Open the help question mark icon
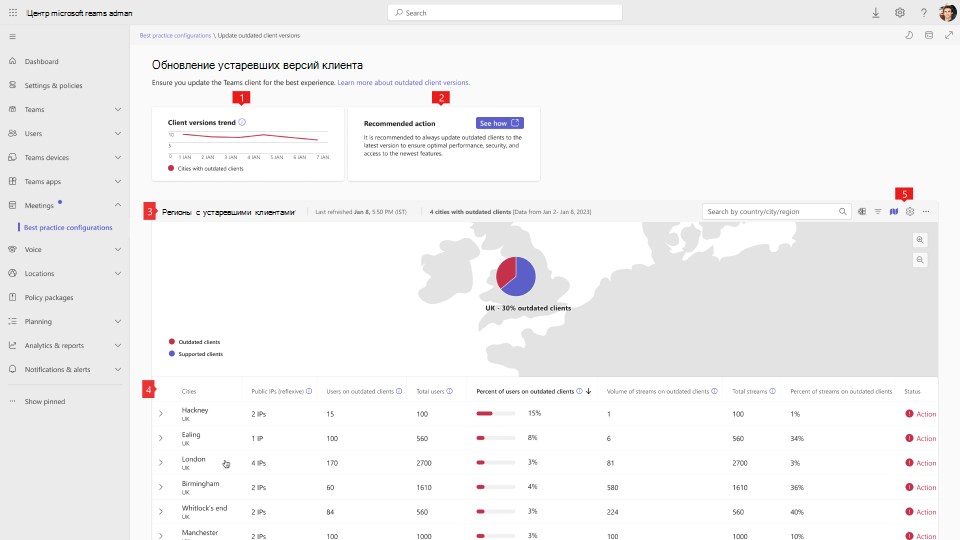 click(923, 13)
